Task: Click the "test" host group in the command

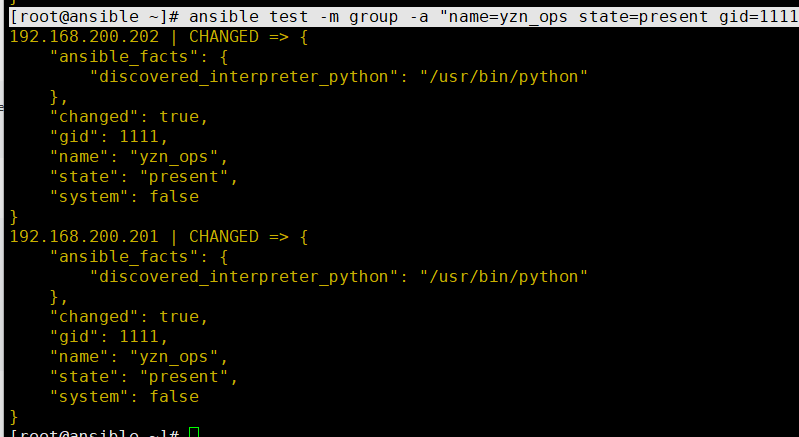Action: (x=289, y=17)
